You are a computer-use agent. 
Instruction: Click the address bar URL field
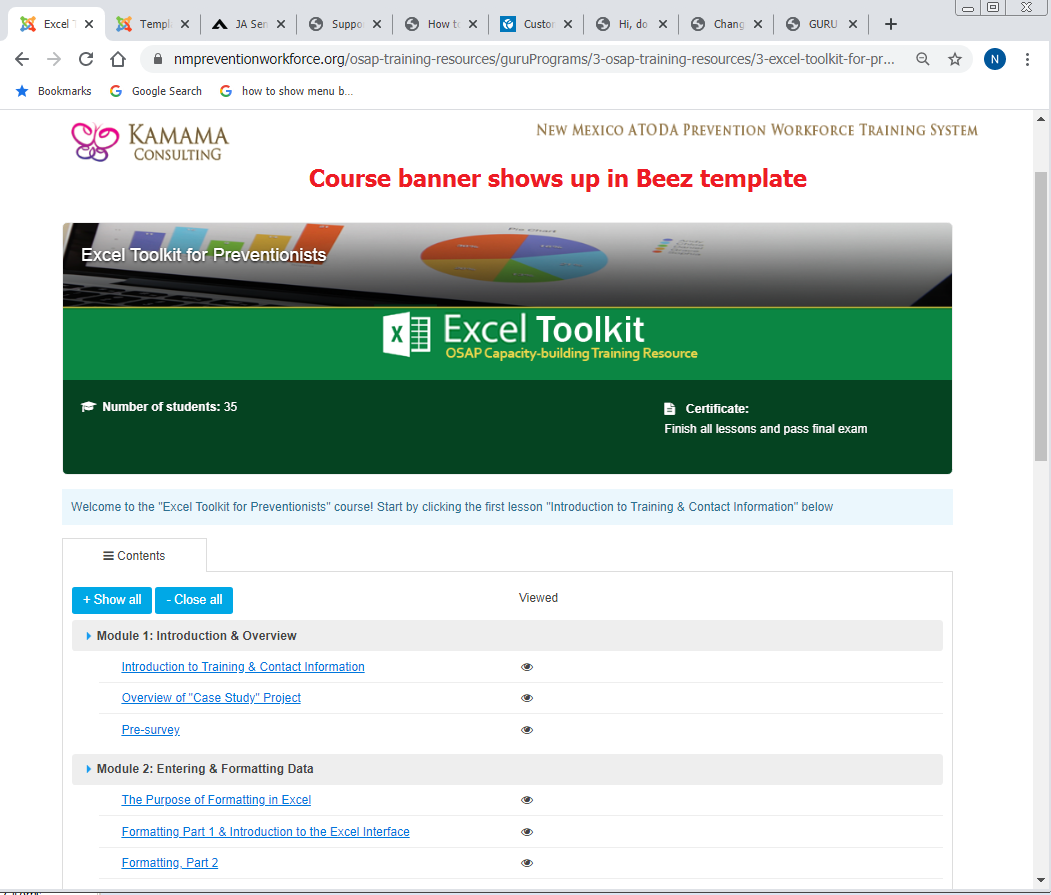point(534,59)
